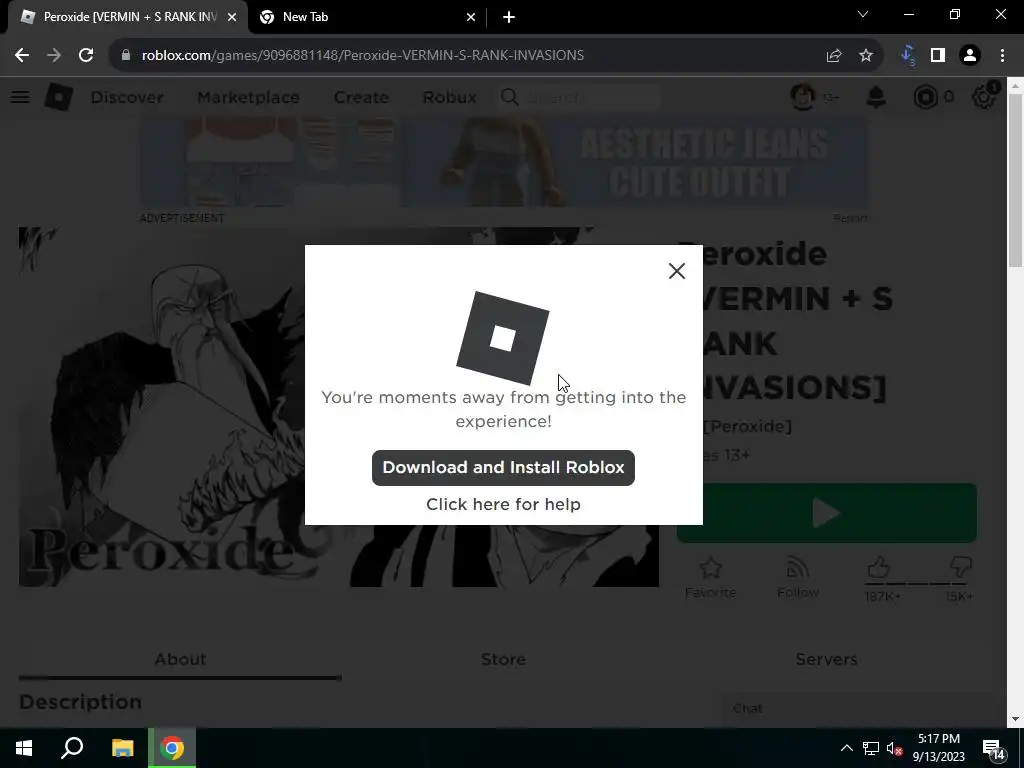Open the Robux balance icon
The image size is (1024, 768).
click(925, 97)
